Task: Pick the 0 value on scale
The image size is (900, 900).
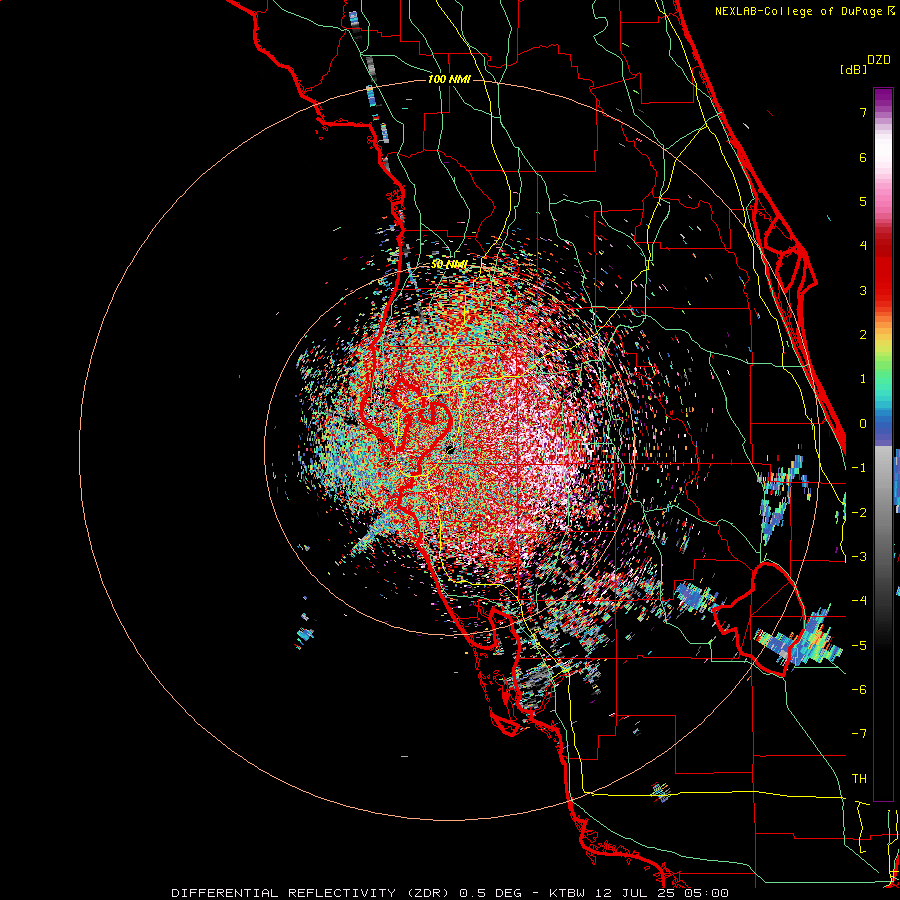Action: 863,424
